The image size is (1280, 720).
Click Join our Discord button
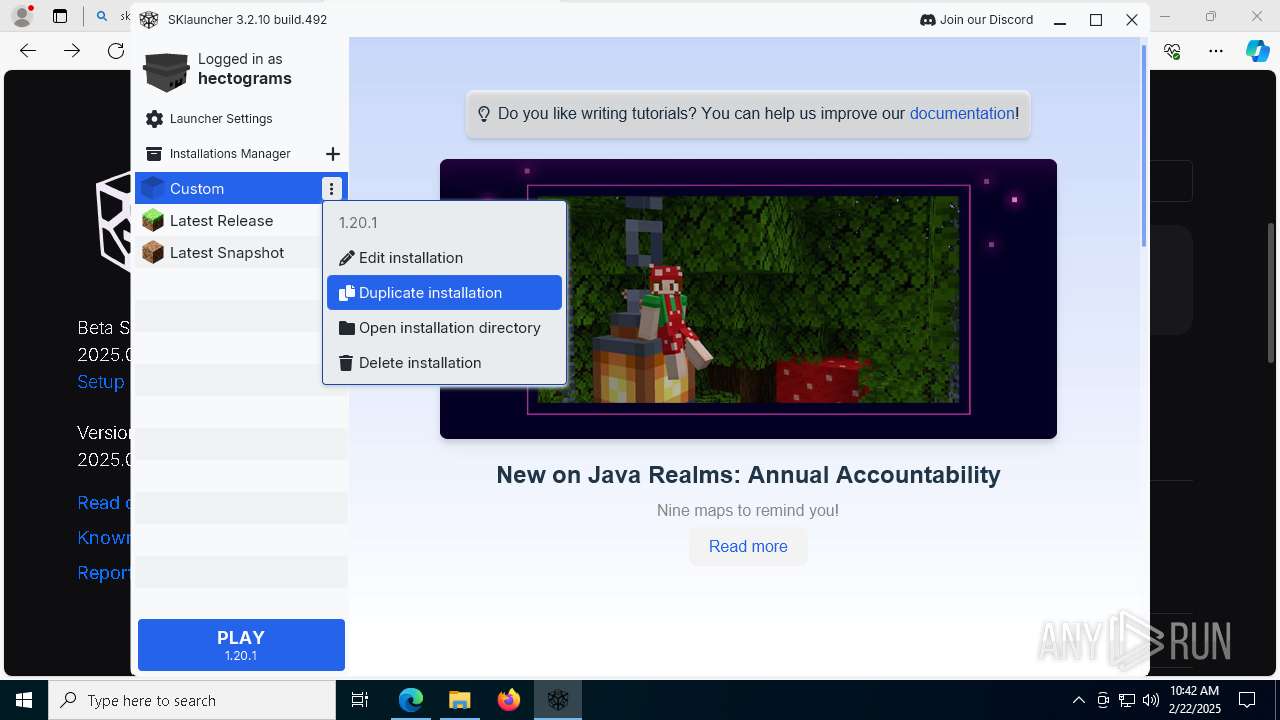pyautogui.click(x=976, y=20)
